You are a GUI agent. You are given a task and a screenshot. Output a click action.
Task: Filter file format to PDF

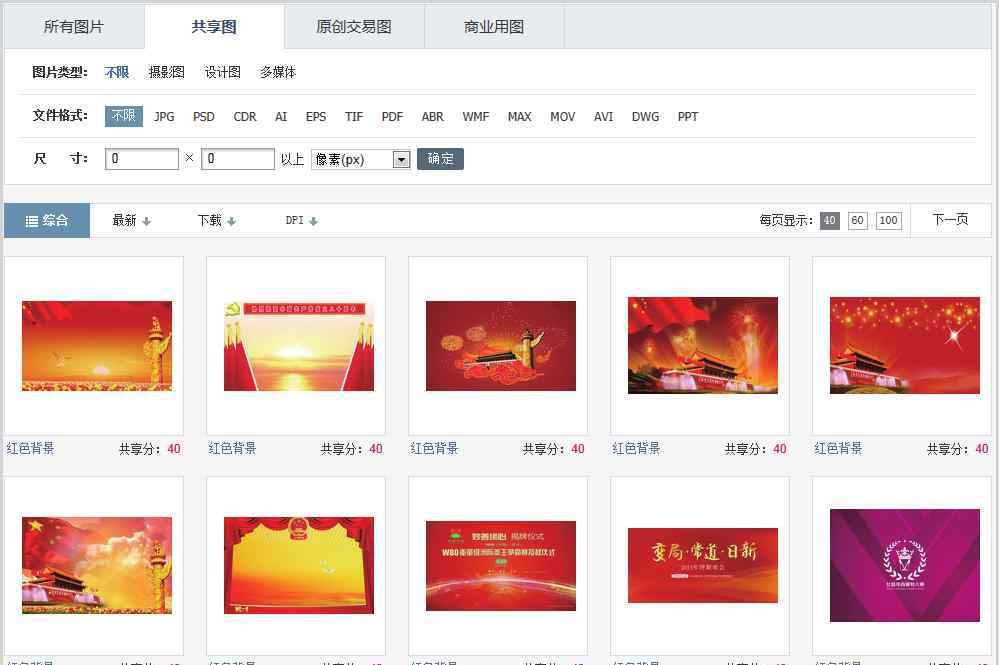(392, 117)
